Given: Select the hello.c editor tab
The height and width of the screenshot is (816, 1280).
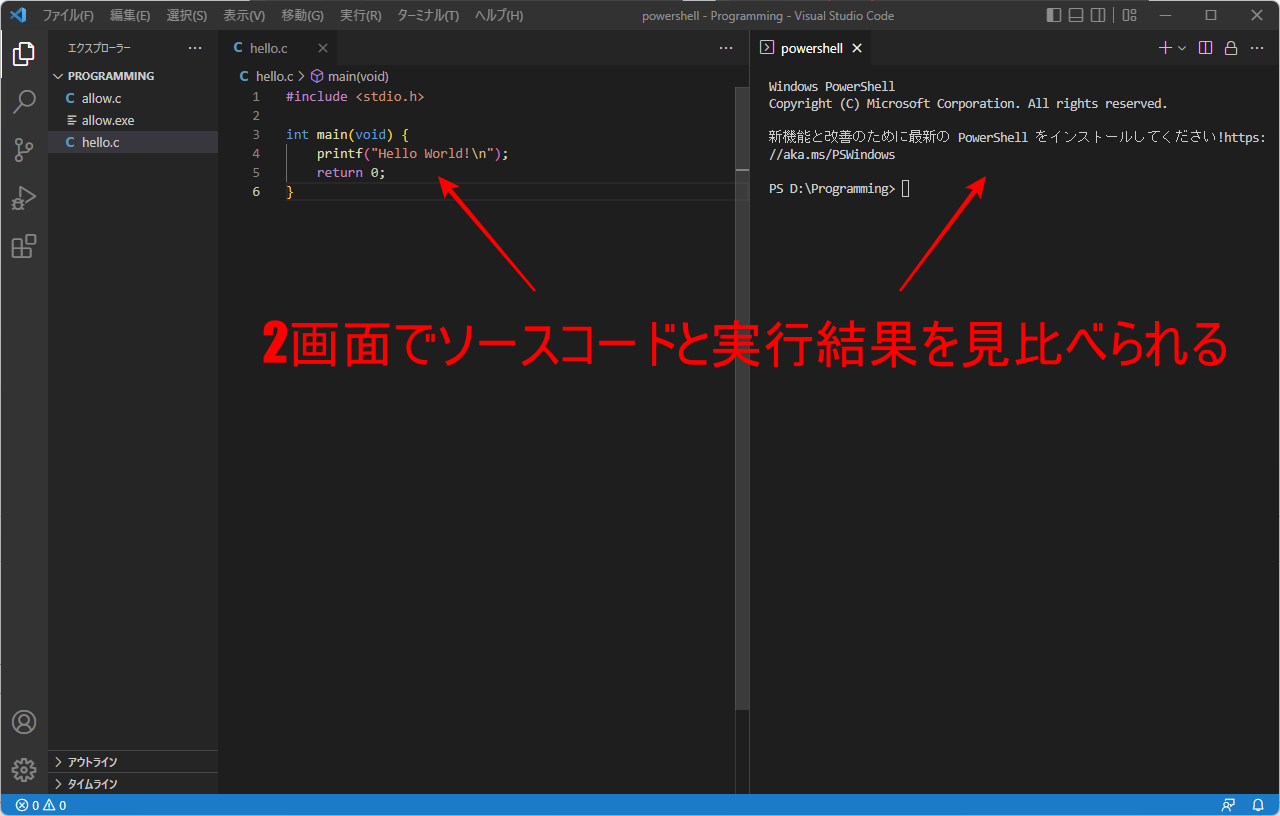Looking at the screenshot, I should [x=268, y=48].
